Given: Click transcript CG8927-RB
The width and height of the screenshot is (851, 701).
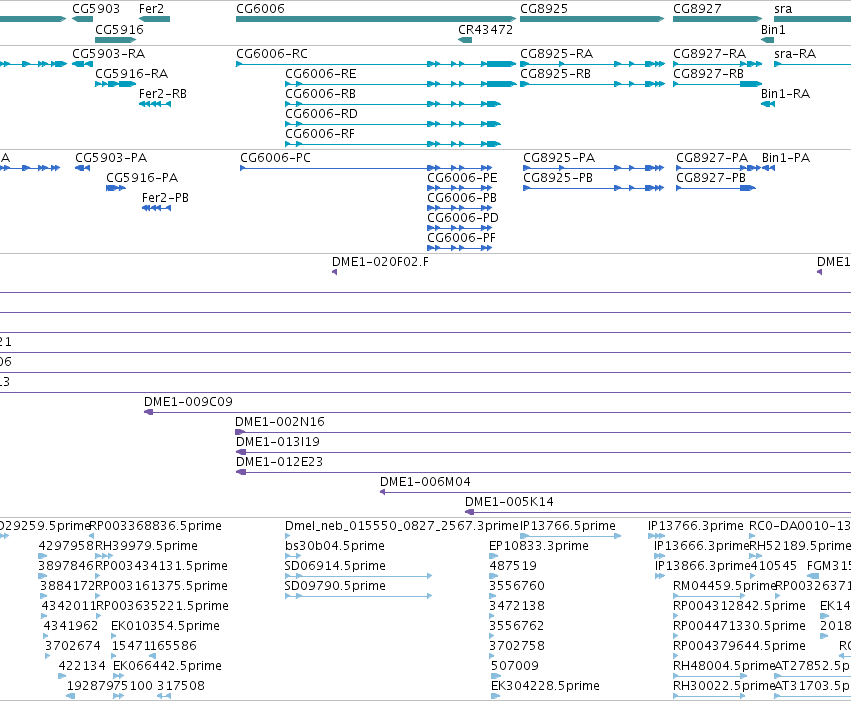Looking at the screenshot, I should 717,84.
